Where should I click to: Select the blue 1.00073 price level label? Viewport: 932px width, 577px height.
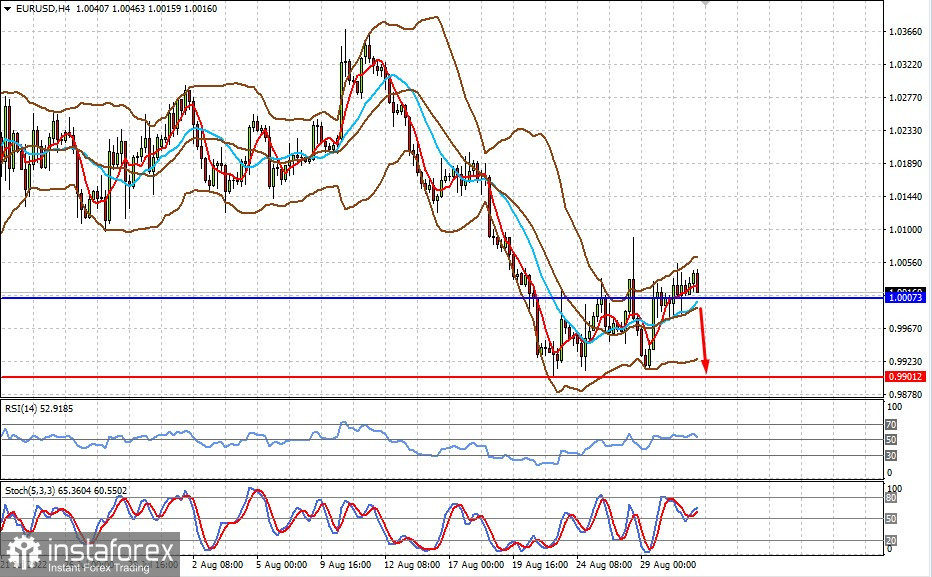[906, 297]
